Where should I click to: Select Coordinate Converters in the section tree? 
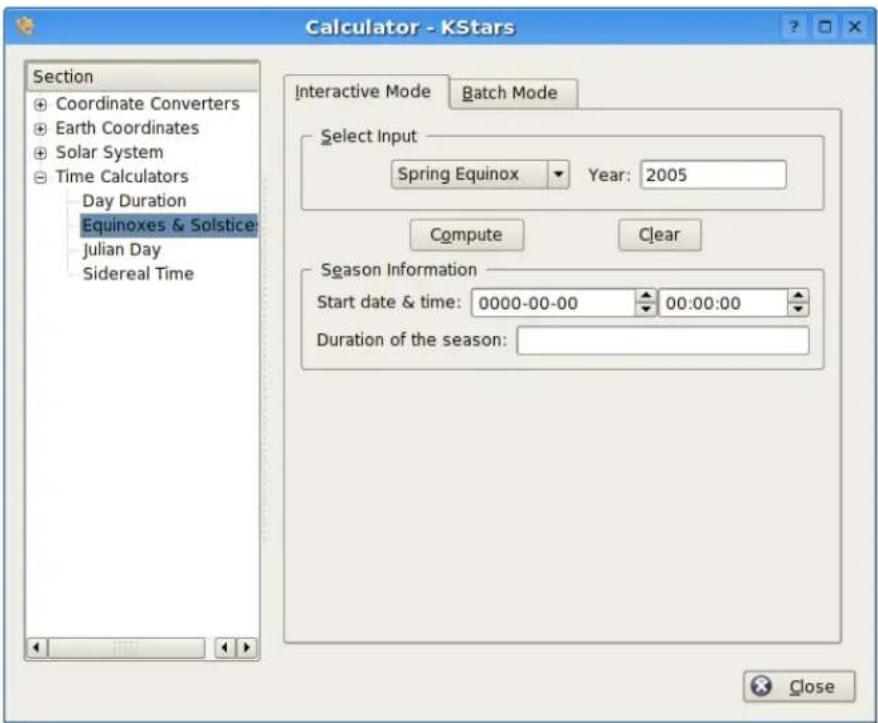(148, 104)
